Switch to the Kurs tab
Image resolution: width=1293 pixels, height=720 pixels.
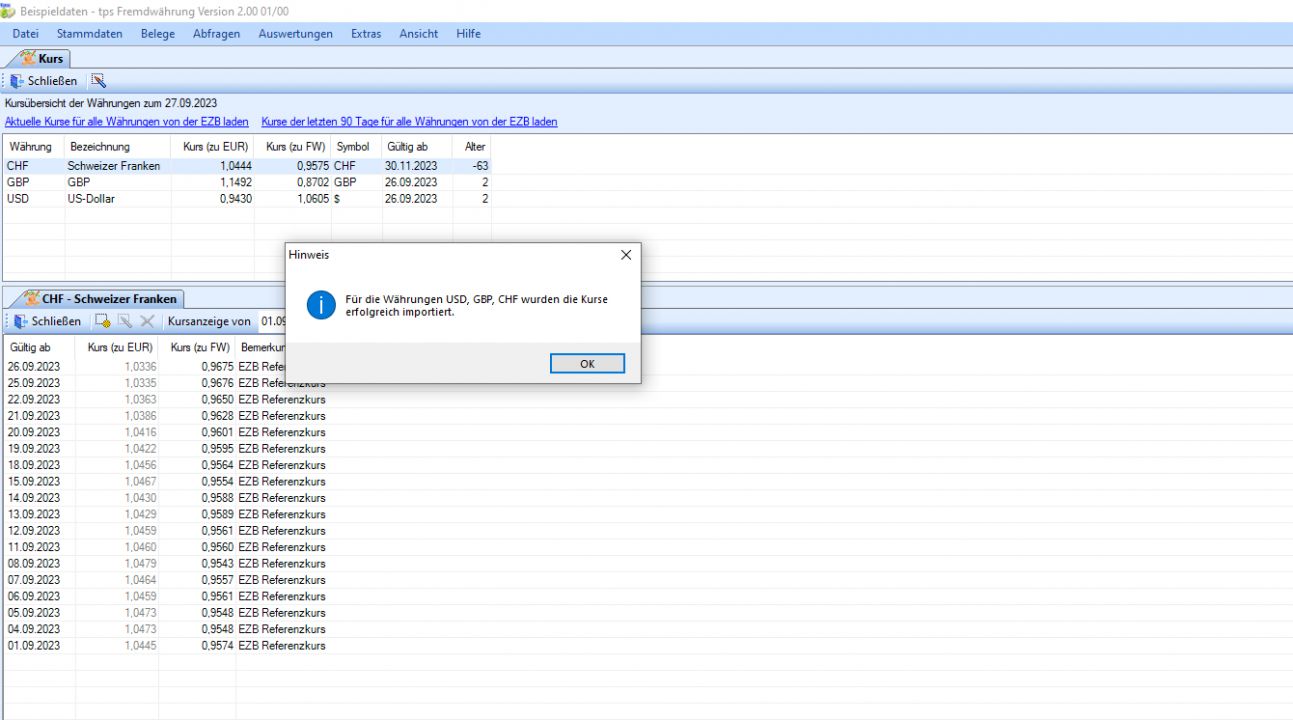click(x=42, y=59)
